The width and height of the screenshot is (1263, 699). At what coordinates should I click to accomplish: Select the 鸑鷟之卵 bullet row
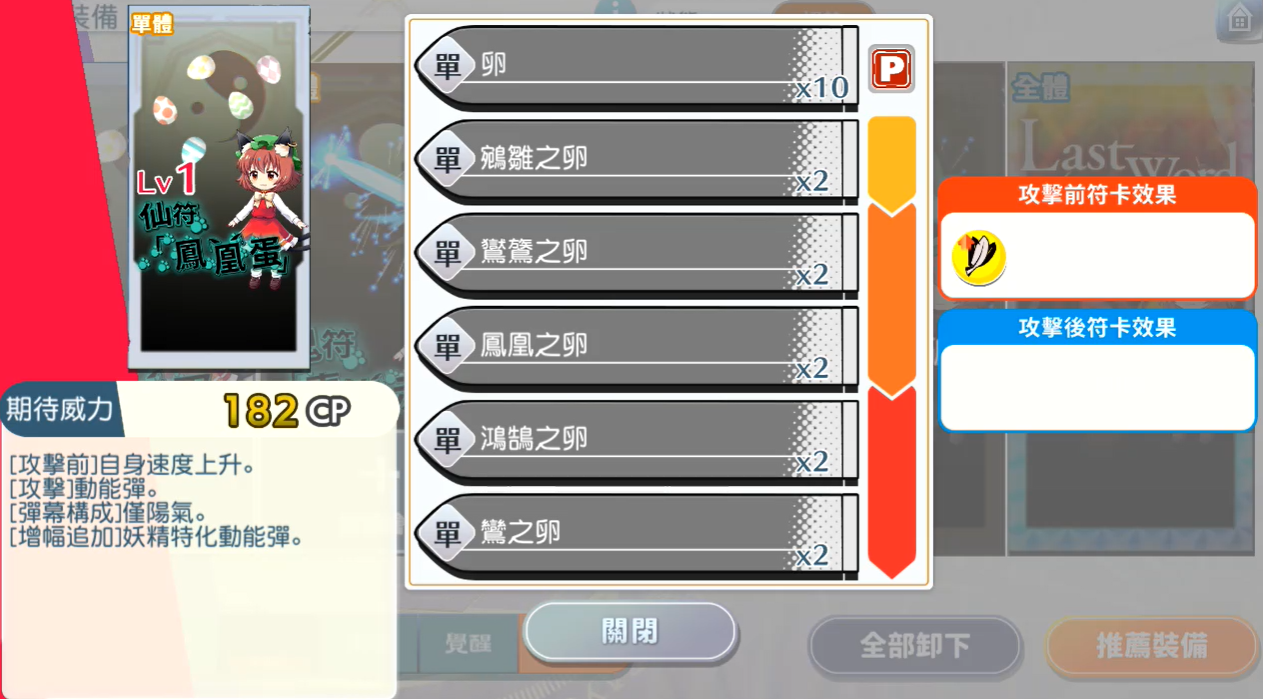point(637,254)
